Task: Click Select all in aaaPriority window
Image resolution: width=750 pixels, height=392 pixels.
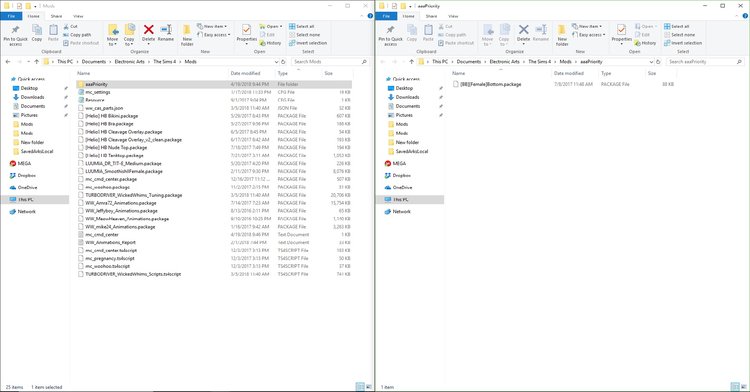Action: (x=677, y=26)
